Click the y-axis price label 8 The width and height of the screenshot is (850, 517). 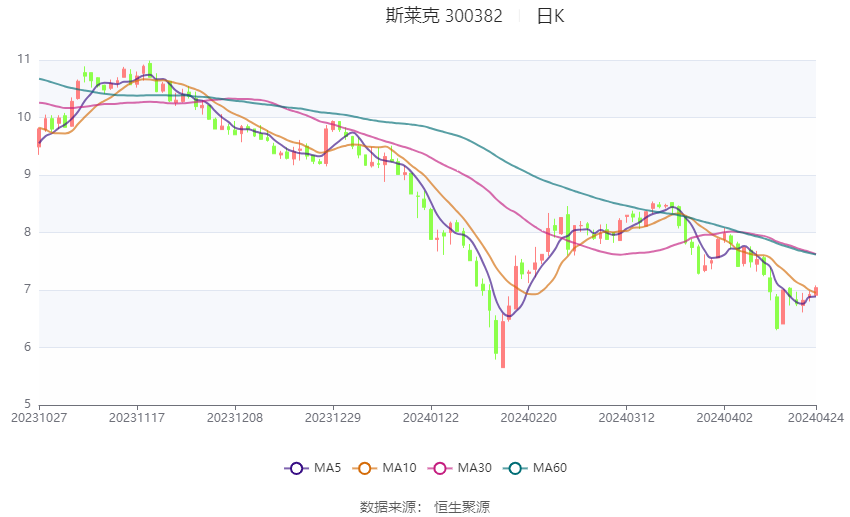pyautogui.click(x=27, y=232)
